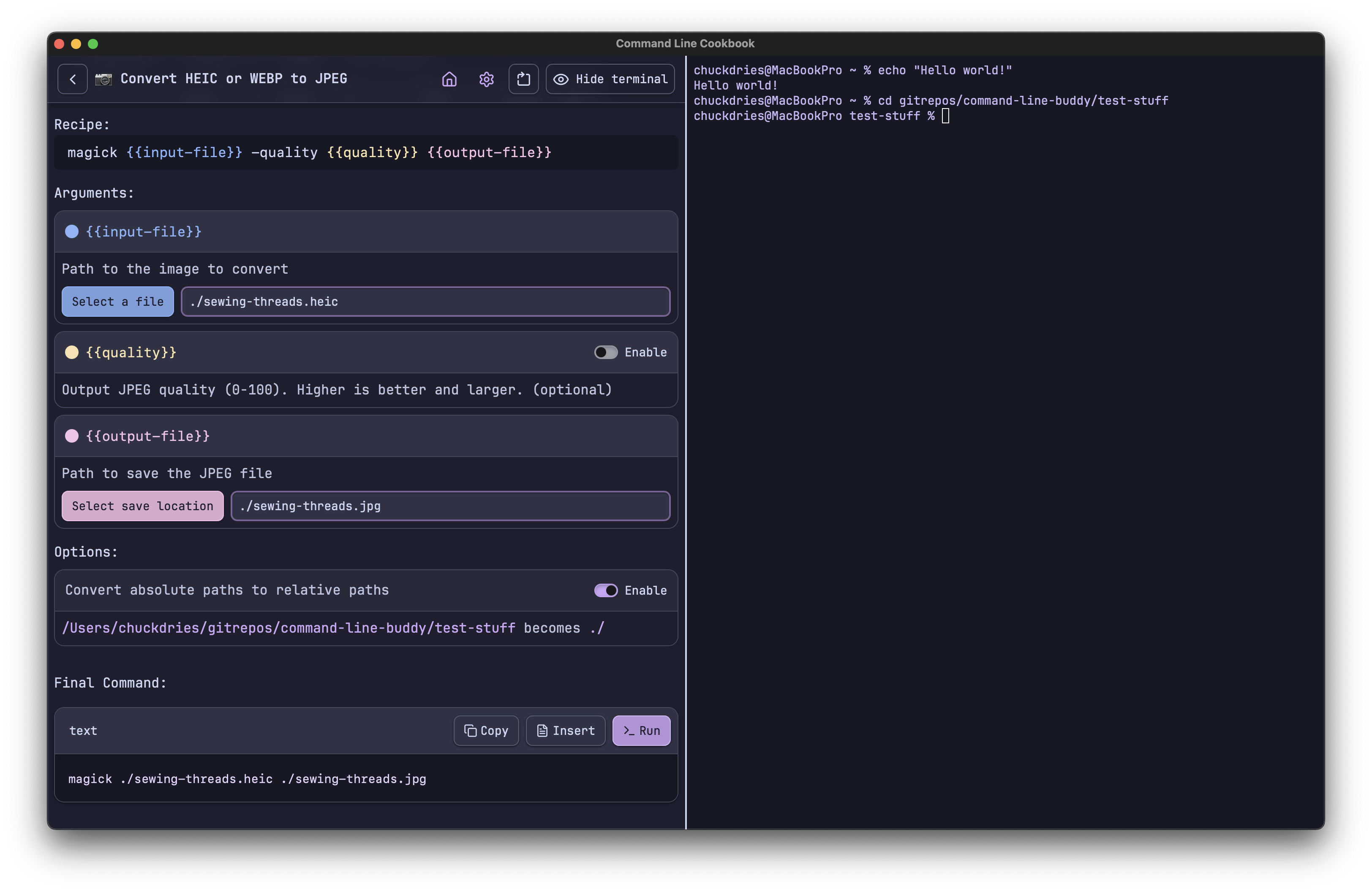The image size is (1372, 892).
Task: Copy the final command
Action: (486, 731)
